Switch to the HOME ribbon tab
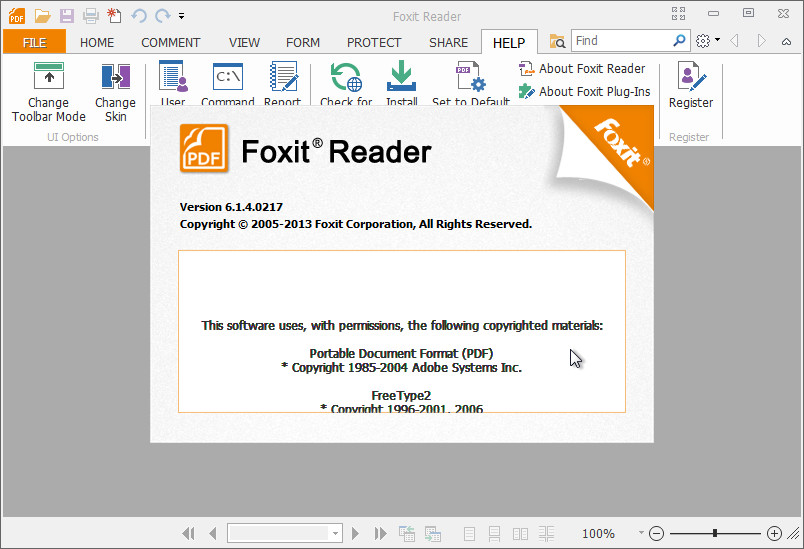 97,43
